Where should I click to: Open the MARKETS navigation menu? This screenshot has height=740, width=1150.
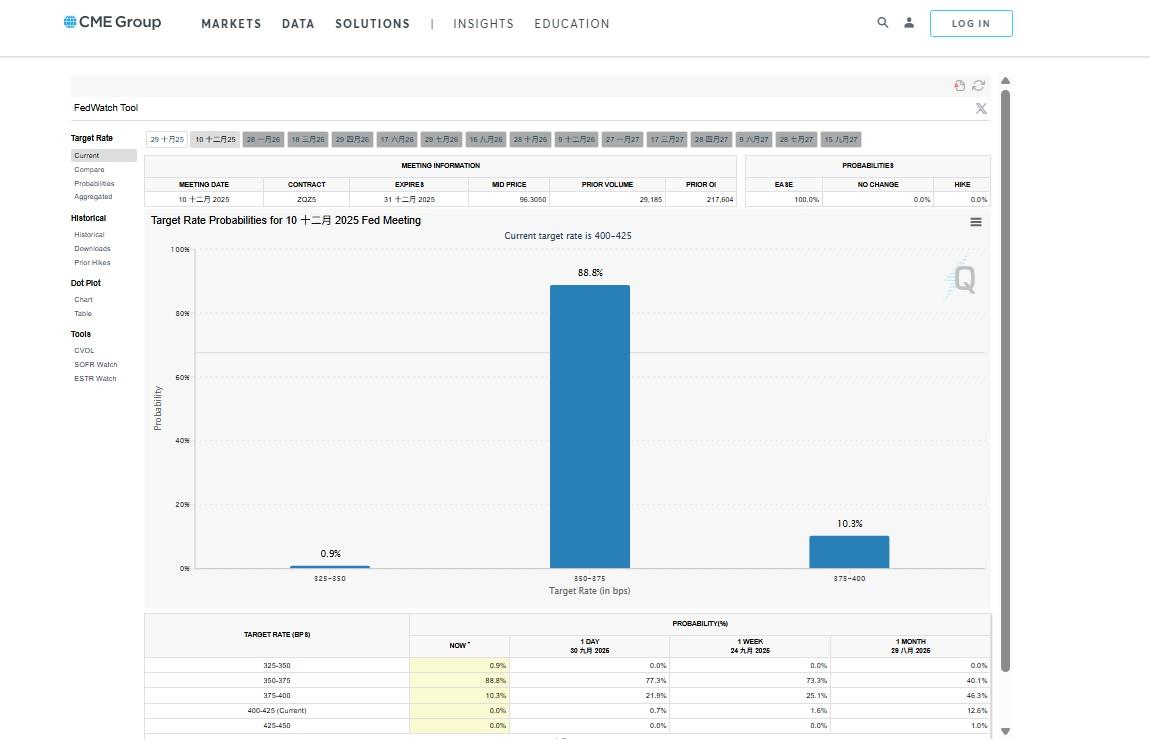[x=231, y=24]
